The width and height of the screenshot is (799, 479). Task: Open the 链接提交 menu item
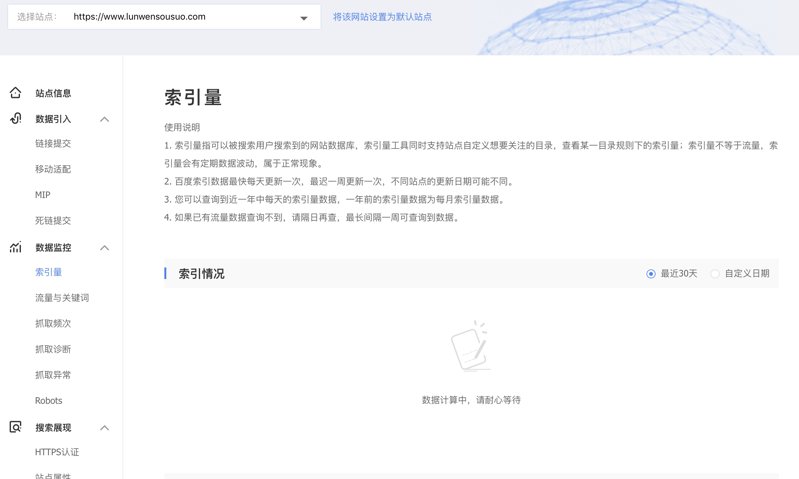tap(53, 144)
